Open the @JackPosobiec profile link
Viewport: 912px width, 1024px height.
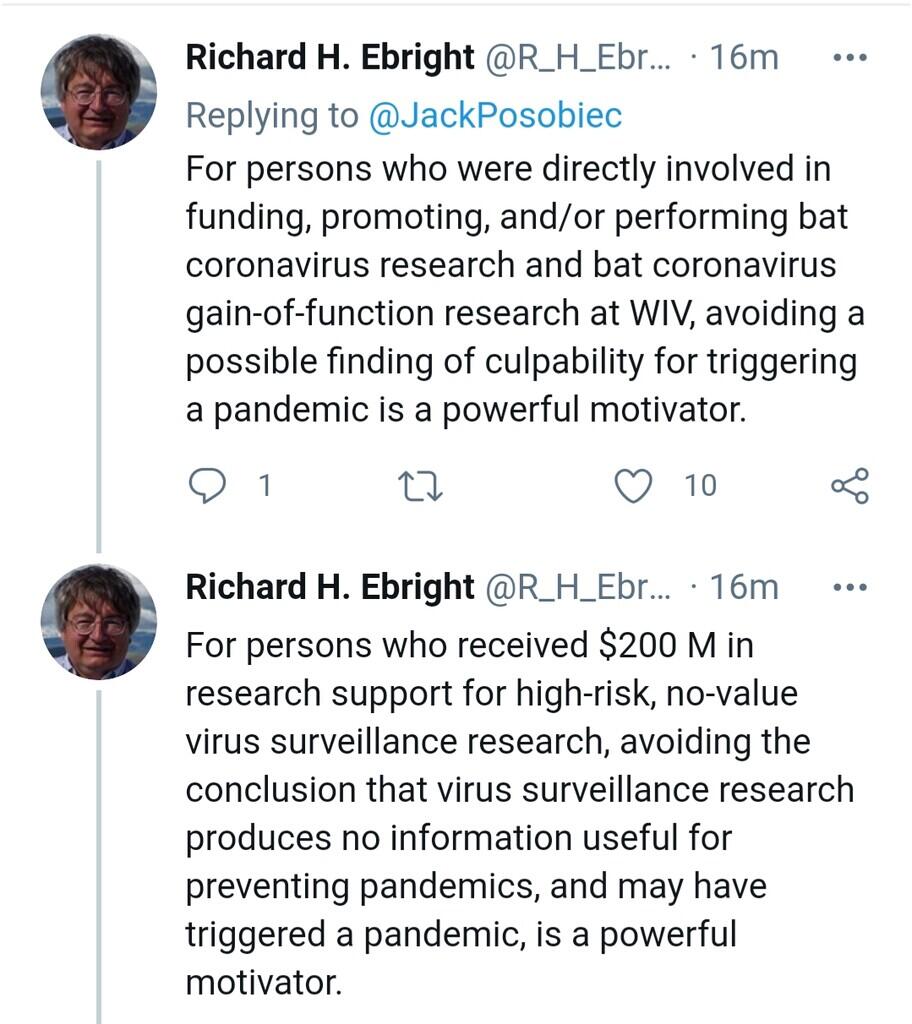495,116
